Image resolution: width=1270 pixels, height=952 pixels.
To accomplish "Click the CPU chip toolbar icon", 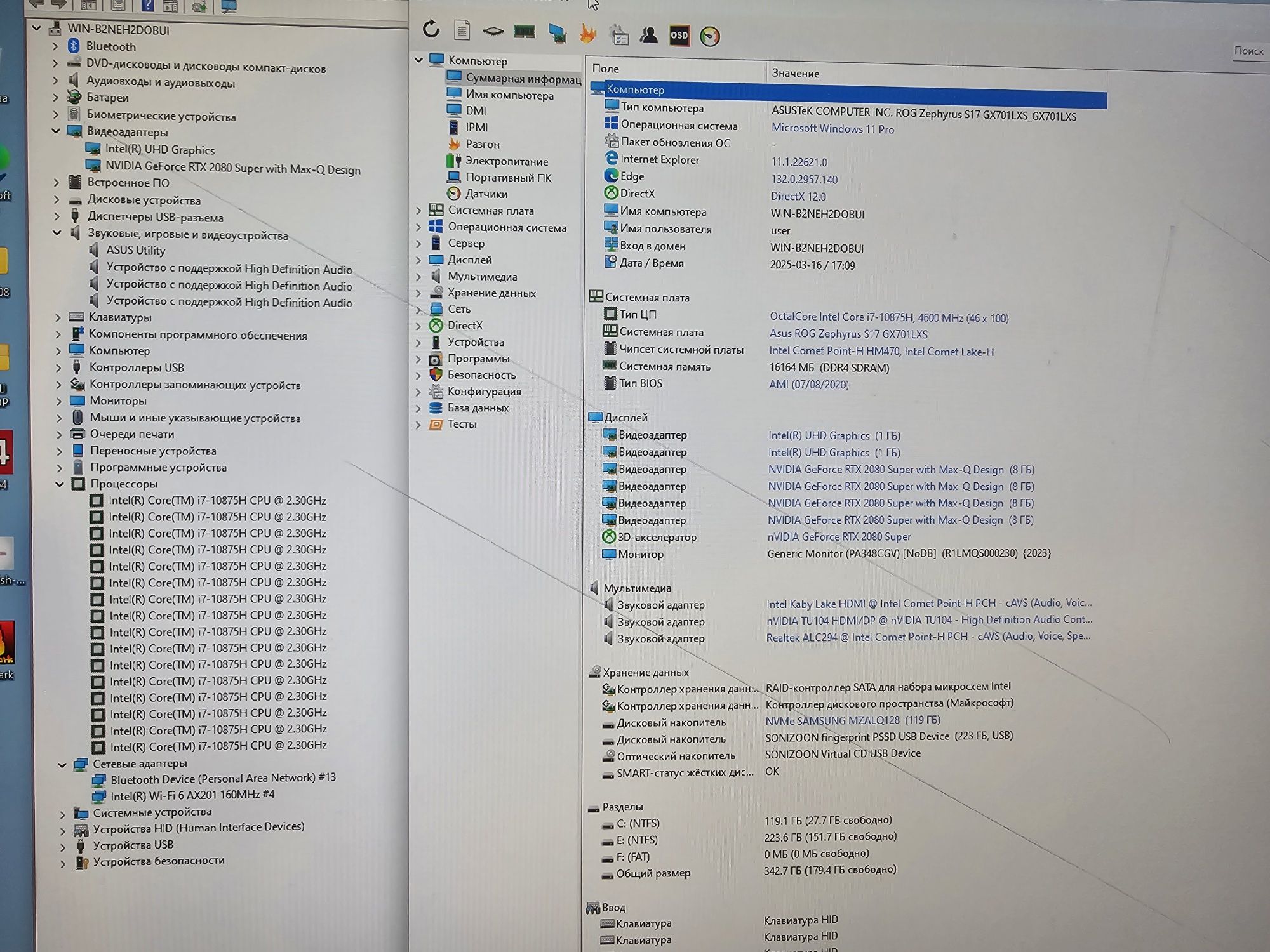I will [x=493, y=30].
